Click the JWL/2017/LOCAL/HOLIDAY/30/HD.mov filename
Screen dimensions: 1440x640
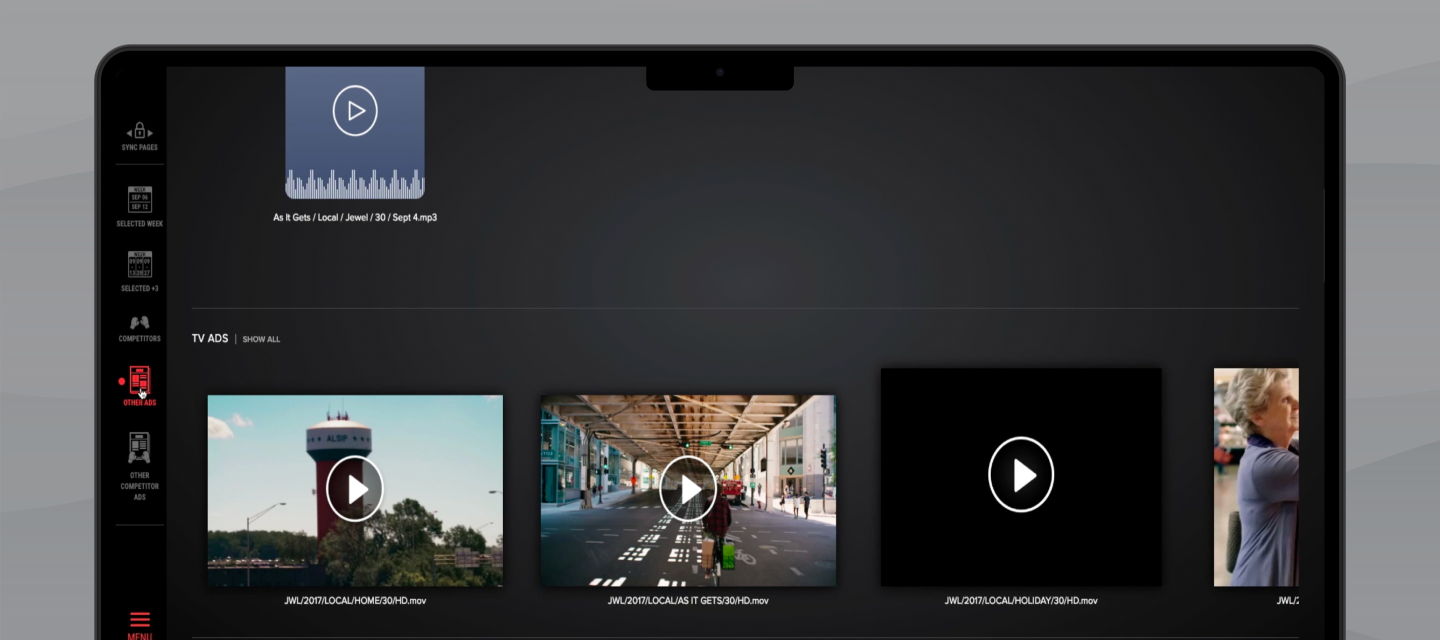point(1021,601)
